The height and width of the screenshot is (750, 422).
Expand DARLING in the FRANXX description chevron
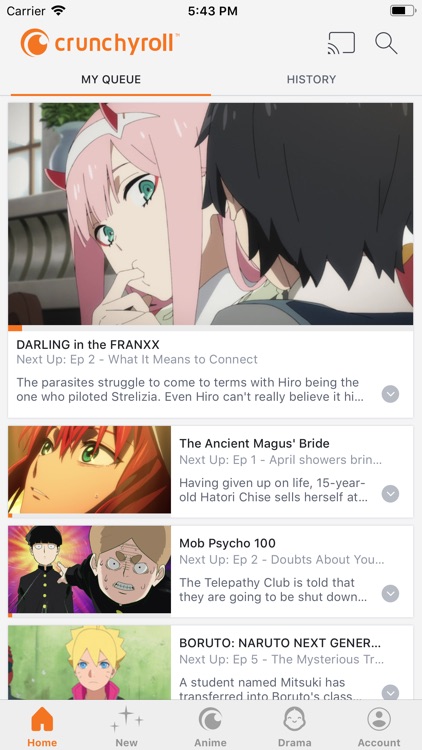[390, 394]
